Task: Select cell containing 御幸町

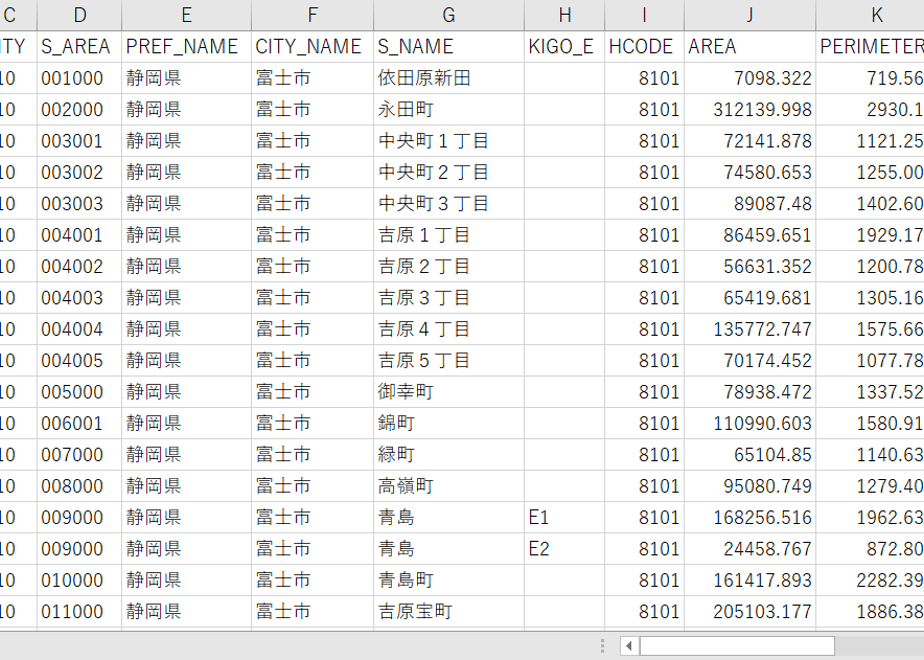Action: click(x=448, y=392)
